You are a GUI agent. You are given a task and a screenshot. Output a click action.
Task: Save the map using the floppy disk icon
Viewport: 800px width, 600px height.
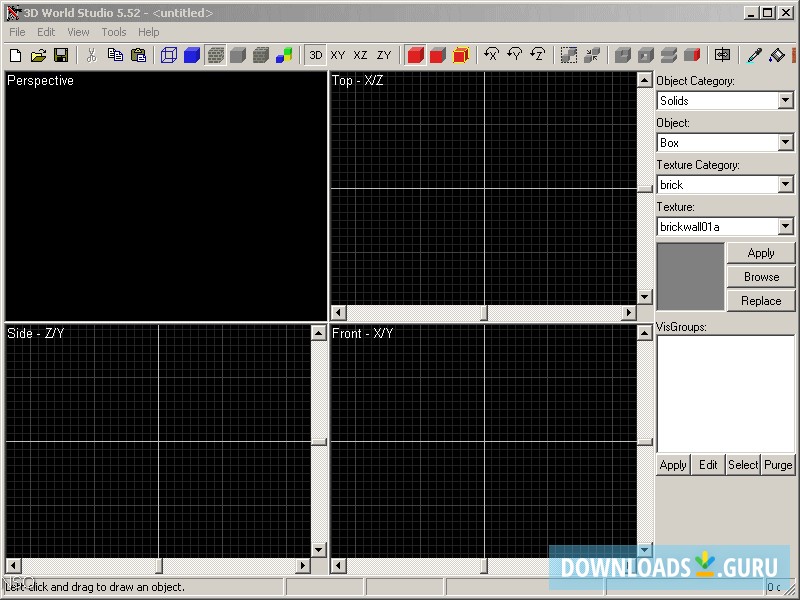click(x=61, y=55)
